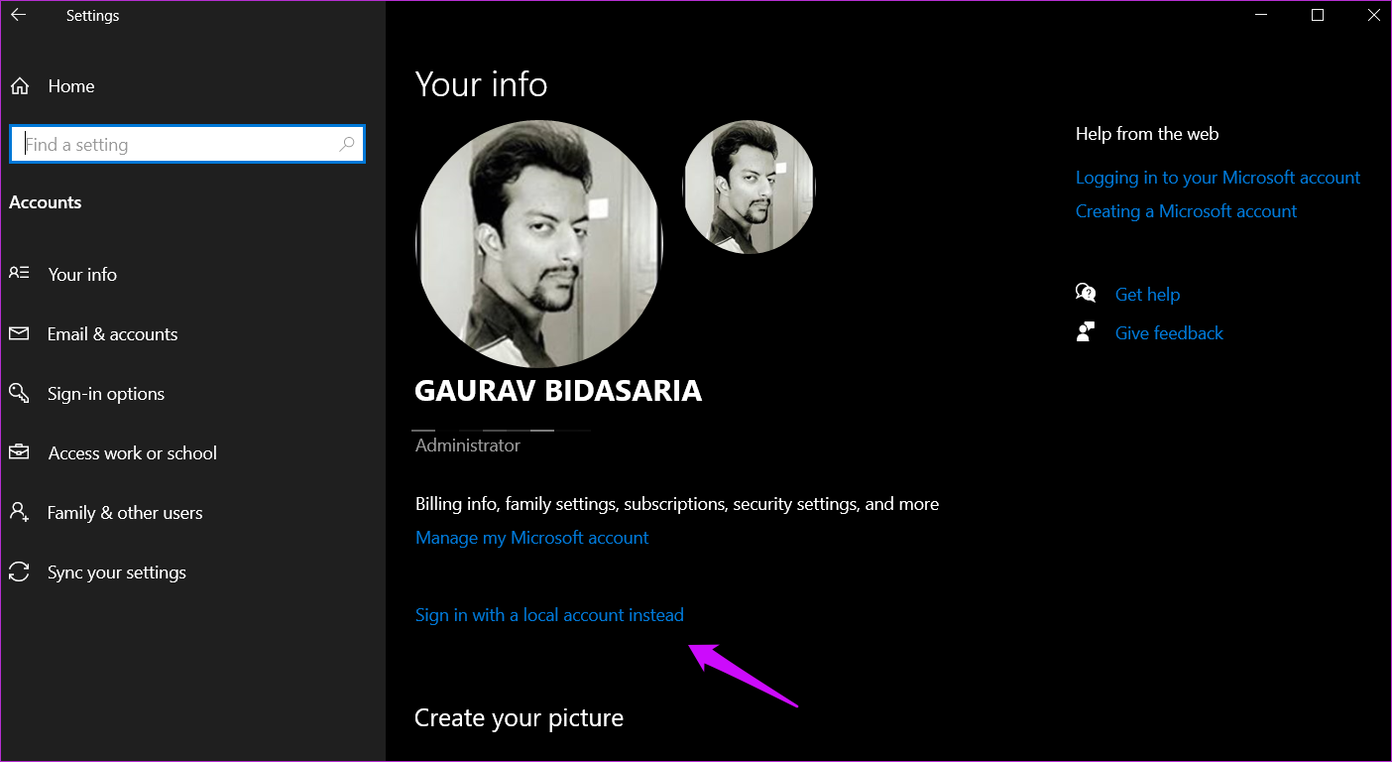Image resolution: width=1392 pixels, height=762 pixels.
Task: Click the Give feedback icon
Action: (x=1086, y=332)
